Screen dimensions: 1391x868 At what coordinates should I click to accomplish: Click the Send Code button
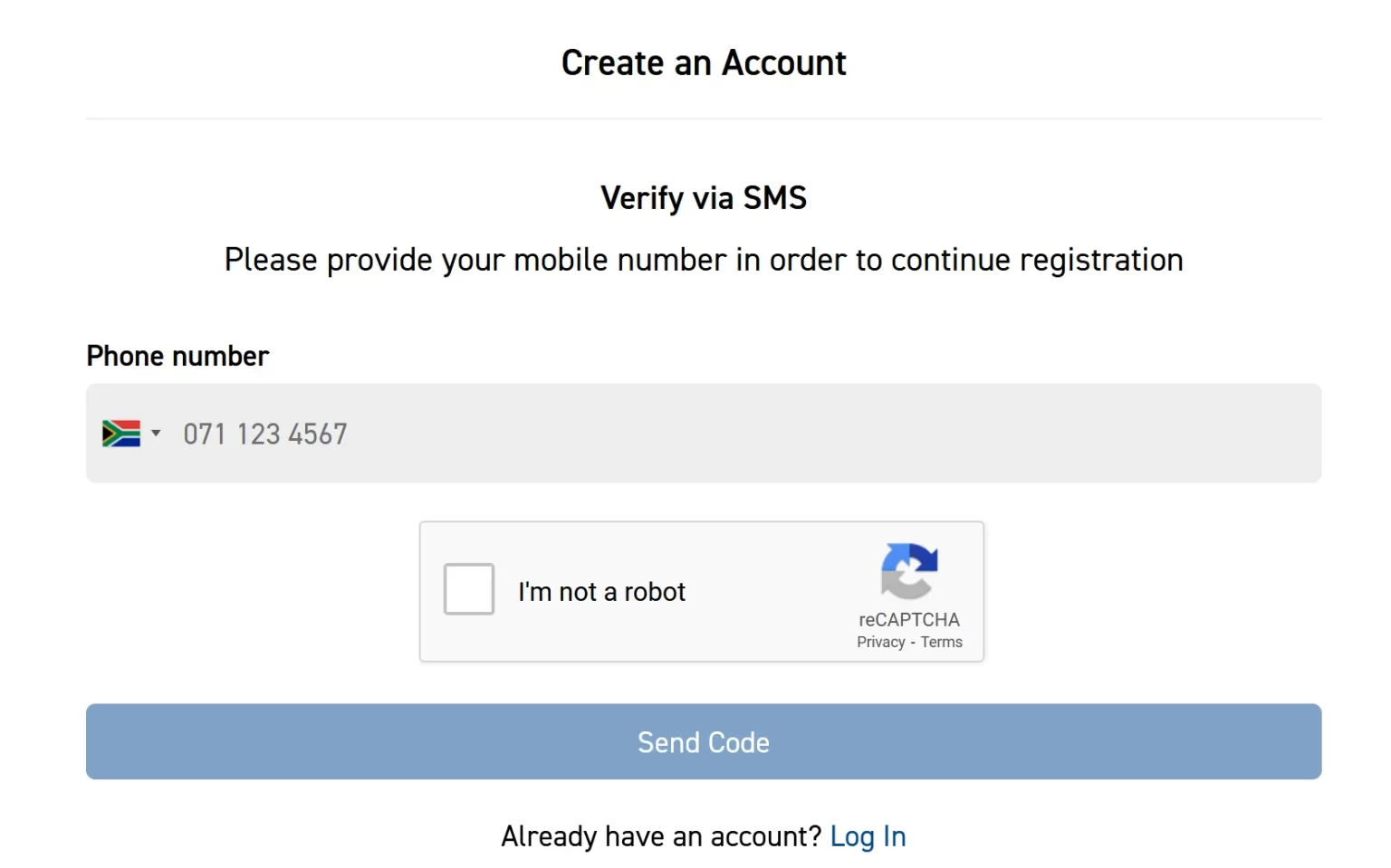704,741
